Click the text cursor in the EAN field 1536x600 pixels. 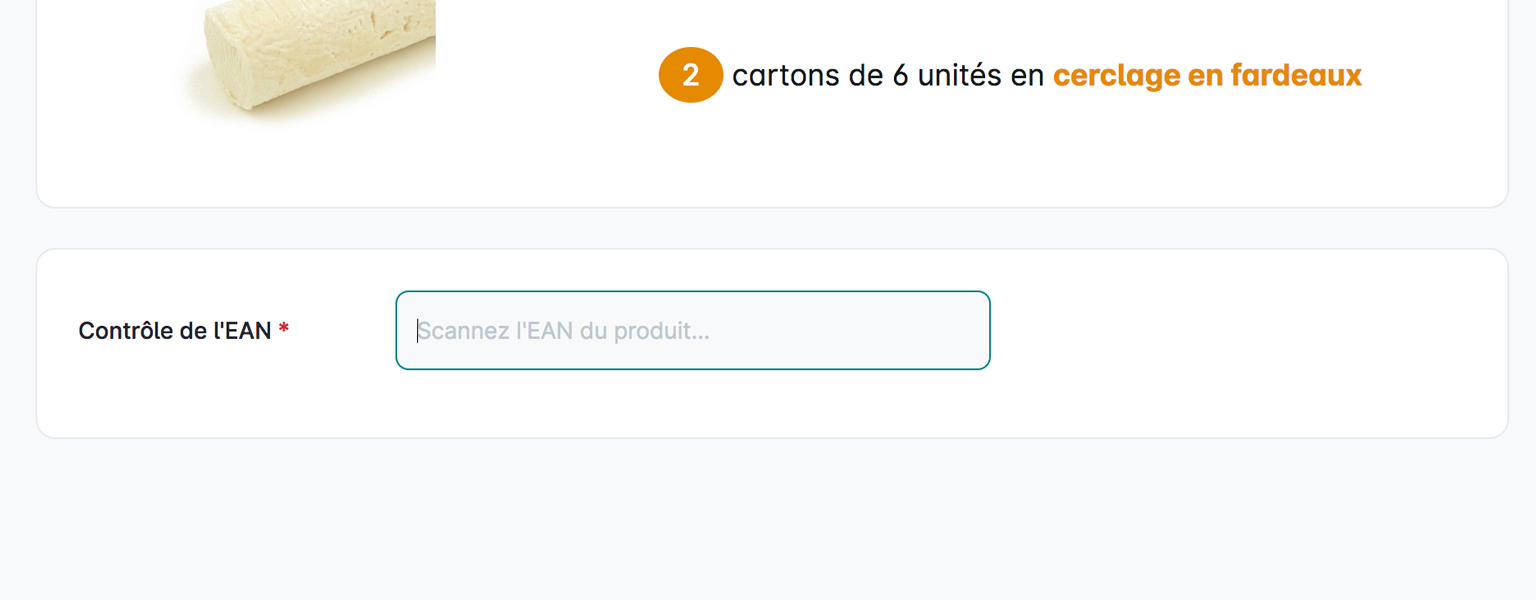418,331
